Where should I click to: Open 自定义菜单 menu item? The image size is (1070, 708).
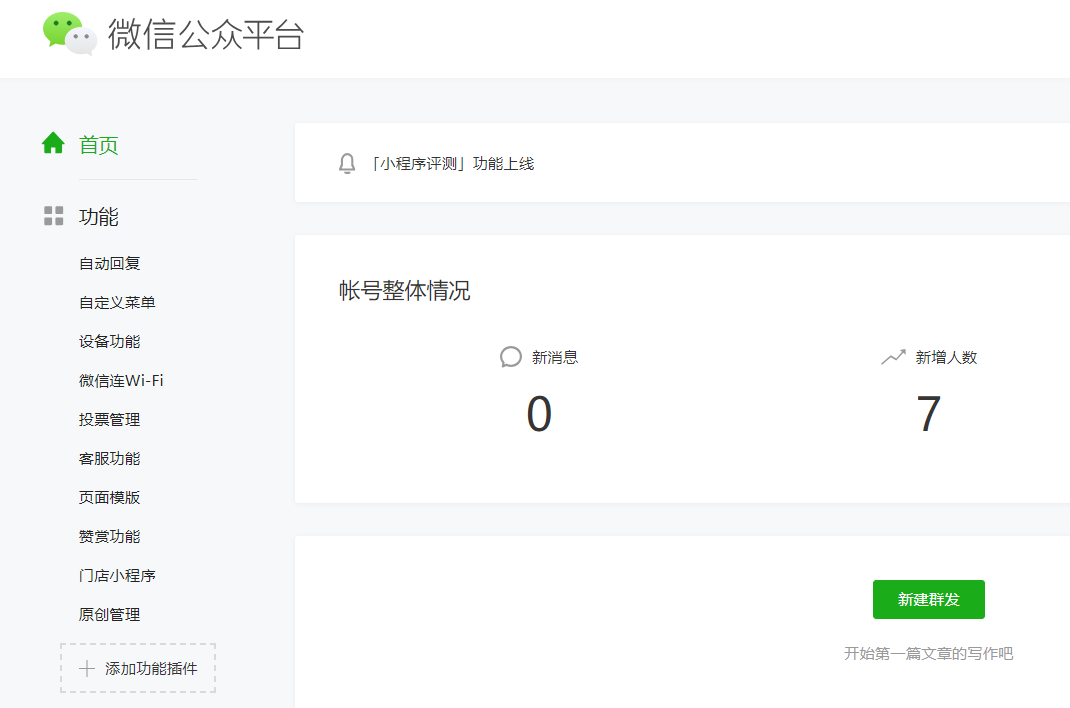tap(117, 302)
